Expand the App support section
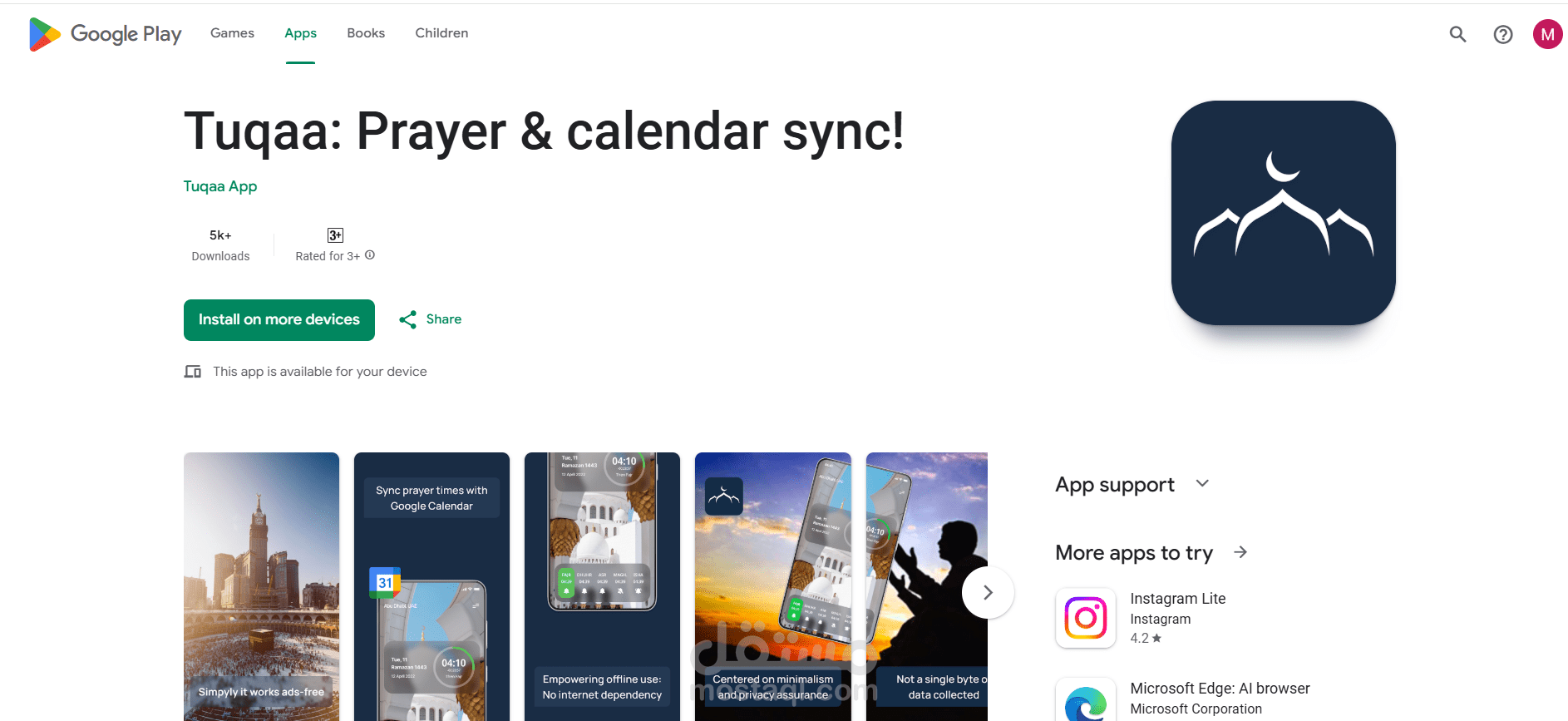 pyautogui.click(x=1202, y=483)
